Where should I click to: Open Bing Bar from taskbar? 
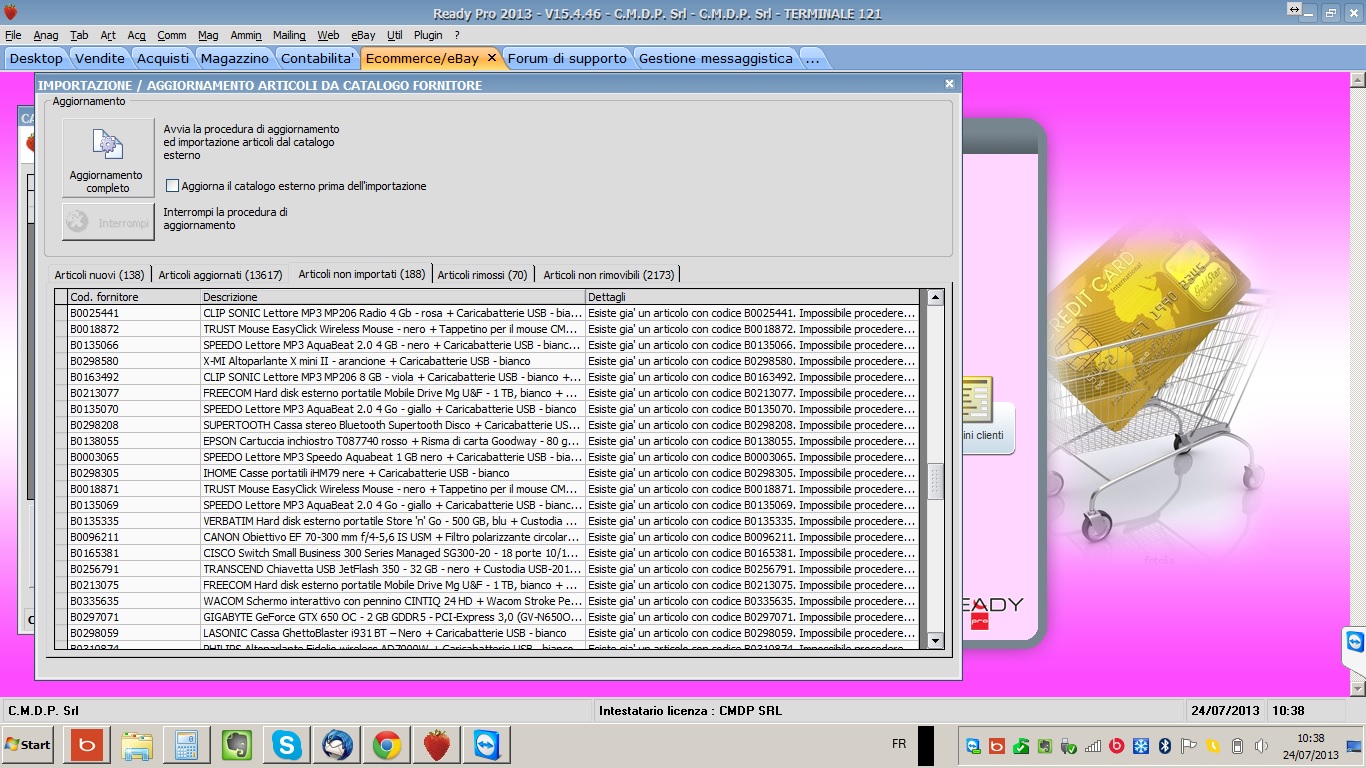(x=87, y=745)
